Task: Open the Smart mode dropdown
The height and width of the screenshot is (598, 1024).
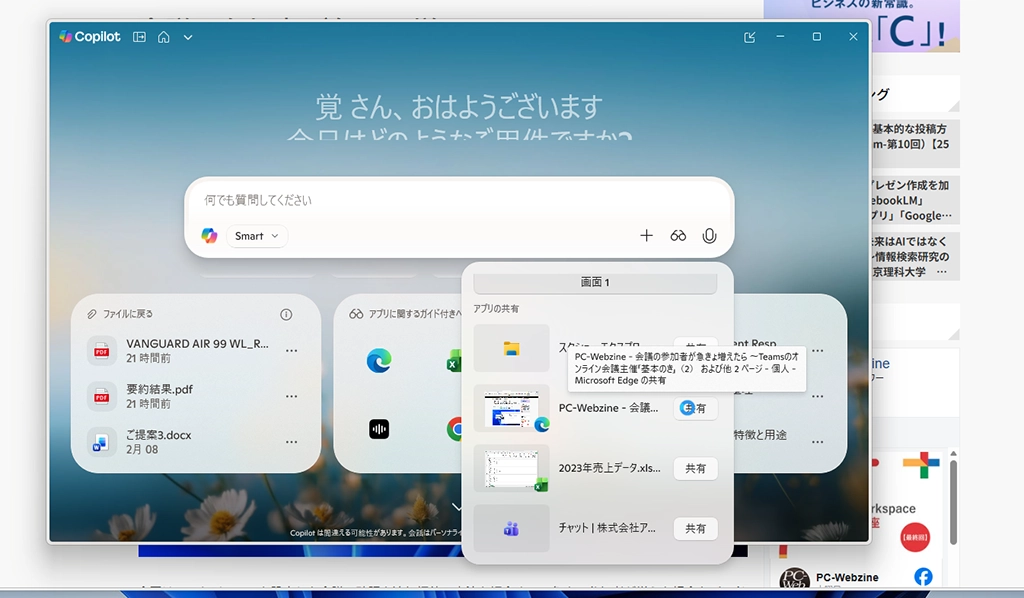Action: tap(257, 236)
